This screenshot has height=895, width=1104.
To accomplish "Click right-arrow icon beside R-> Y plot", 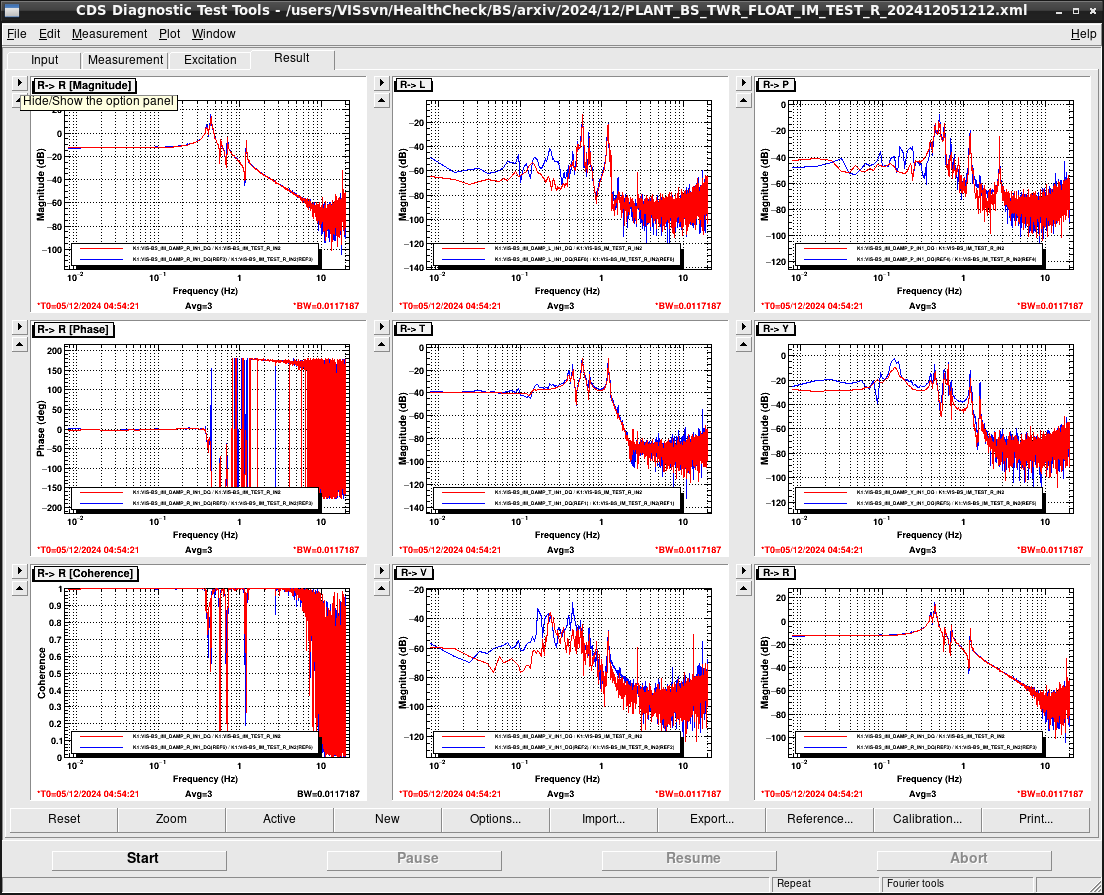I will [744, 327].
